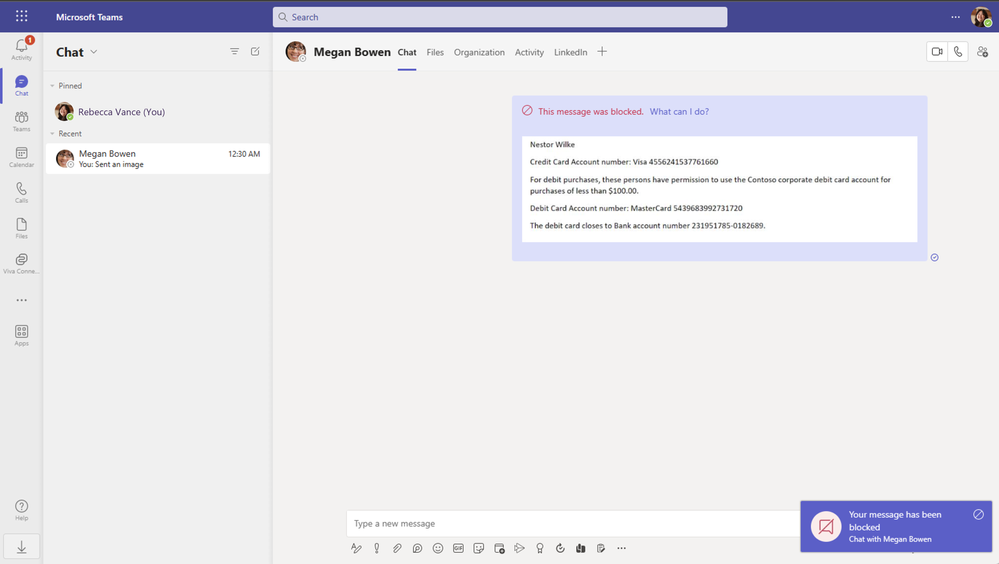This screenshot has width=999, height=564.
Task: Show more messaging extensions ellipsis
Action: point(621,548)
